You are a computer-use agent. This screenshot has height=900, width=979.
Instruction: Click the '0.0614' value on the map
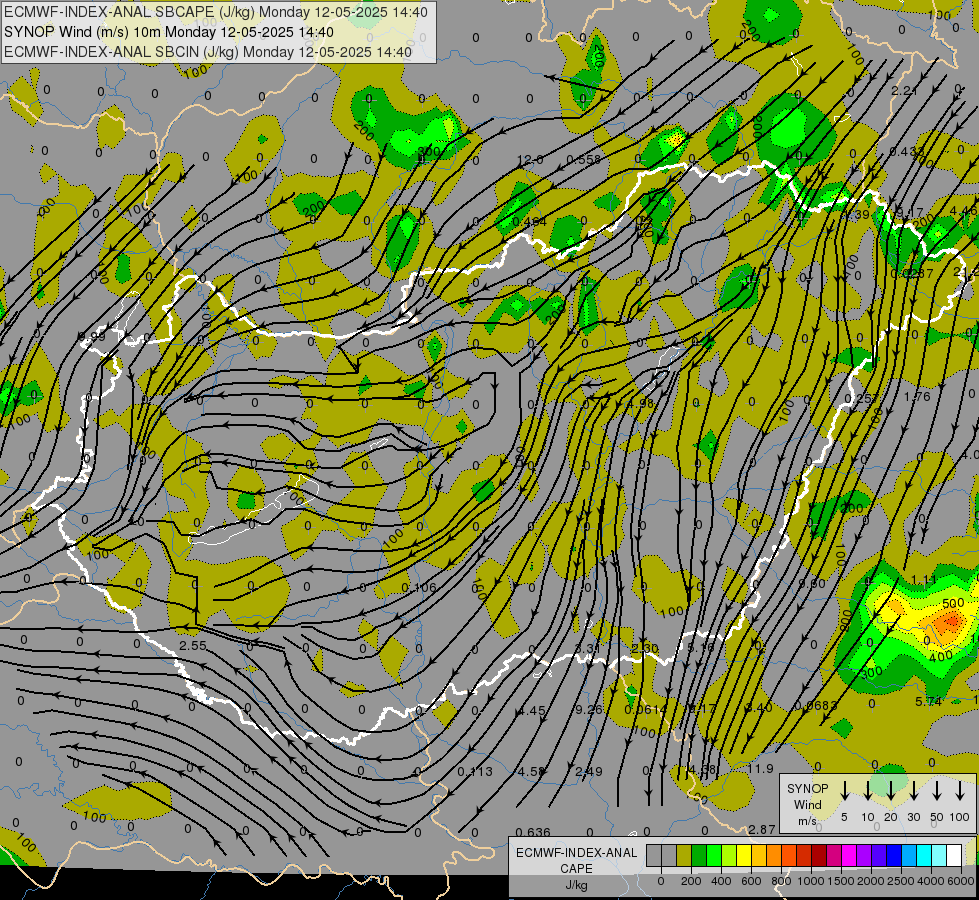click(646, 710)
